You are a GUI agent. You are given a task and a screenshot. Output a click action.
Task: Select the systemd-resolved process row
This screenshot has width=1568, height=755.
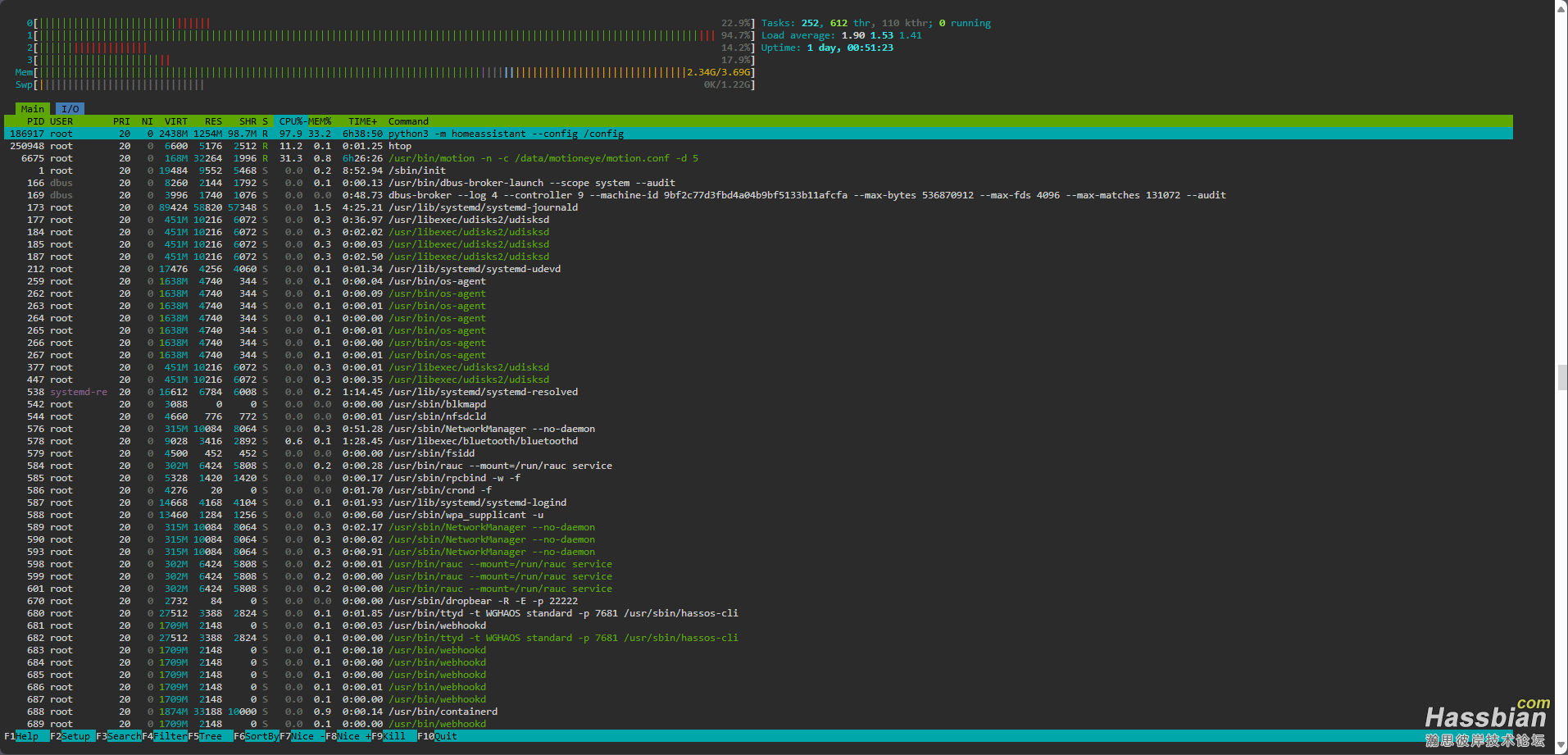[758, 392]
